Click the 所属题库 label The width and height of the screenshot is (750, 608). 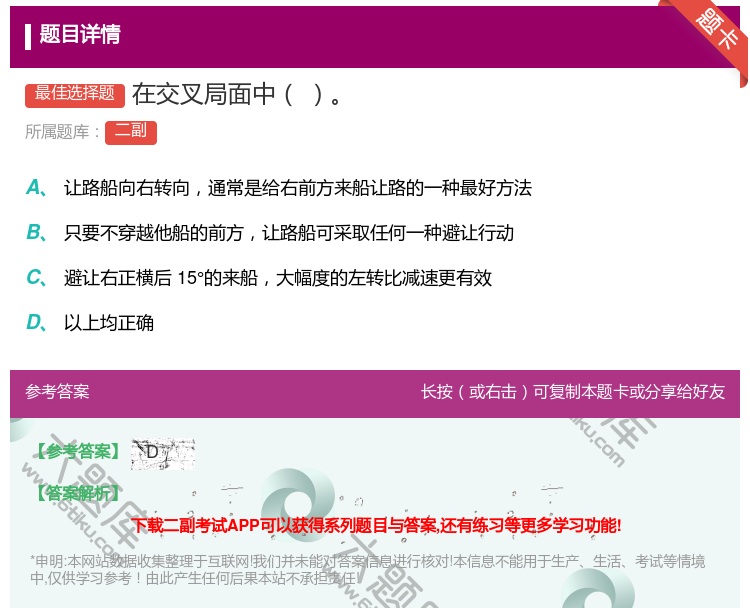click(x=62, y=132)
